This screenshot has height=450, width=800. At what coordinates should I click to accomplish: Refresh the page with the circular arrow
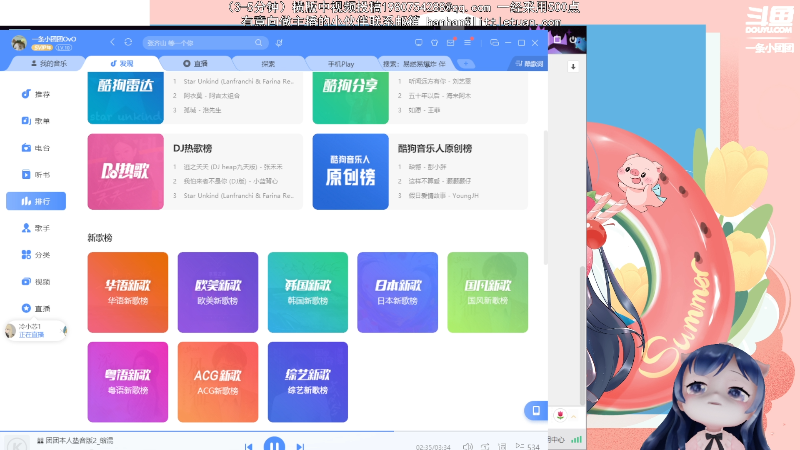(128, 42)
